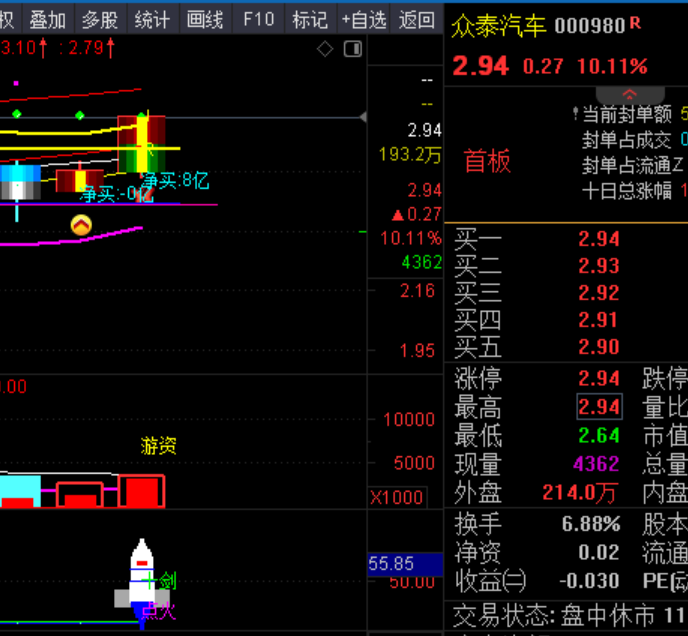The height and width of the screenshot is (636, 688).
Task: Click stock code 000980
Action: 590,26
